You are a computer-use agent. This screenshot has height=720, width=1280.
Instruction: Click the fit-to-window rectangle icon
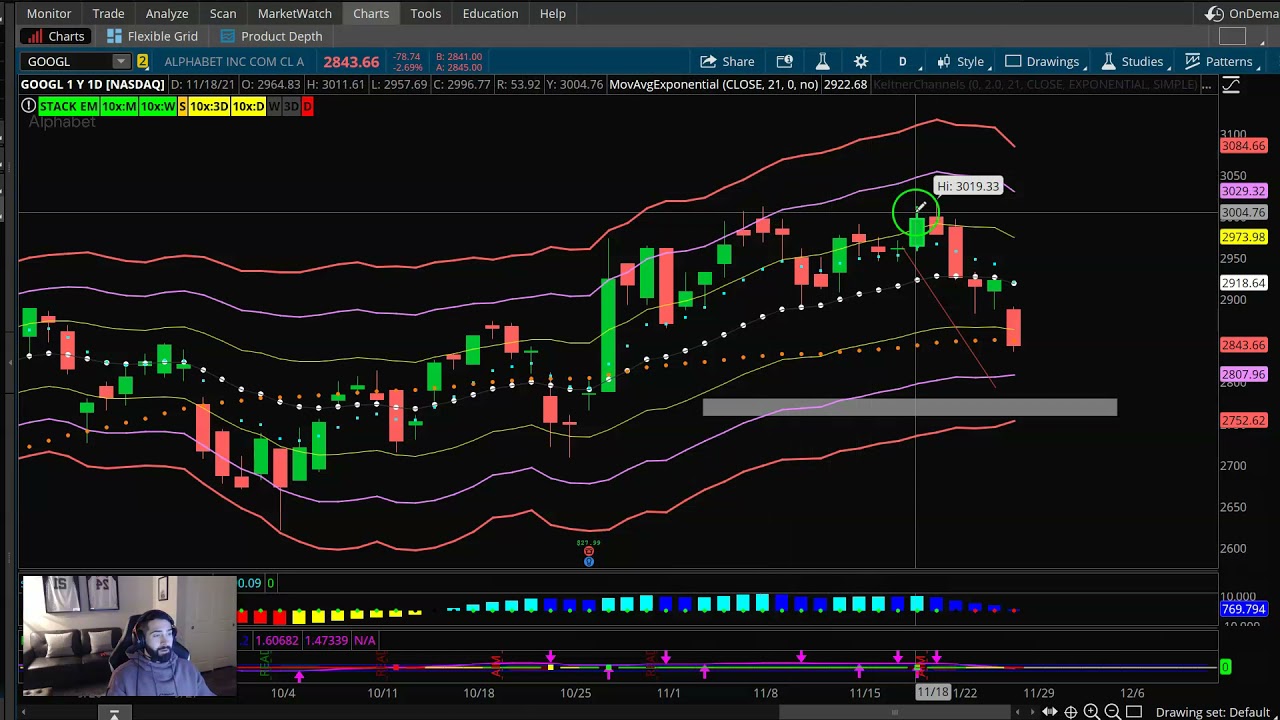(1134, 712)
